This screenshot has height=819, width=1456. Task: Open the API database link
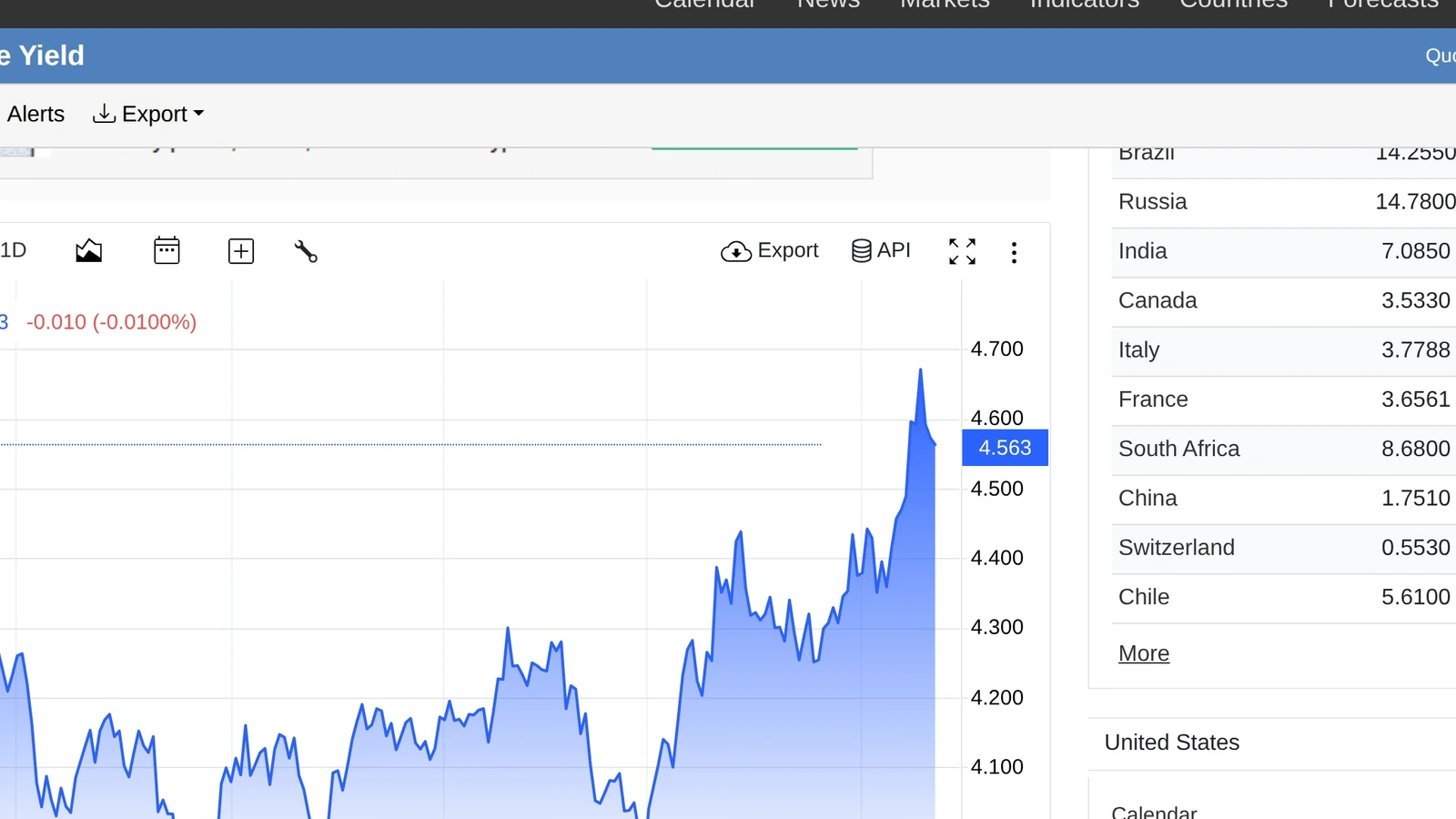[881, 250]
